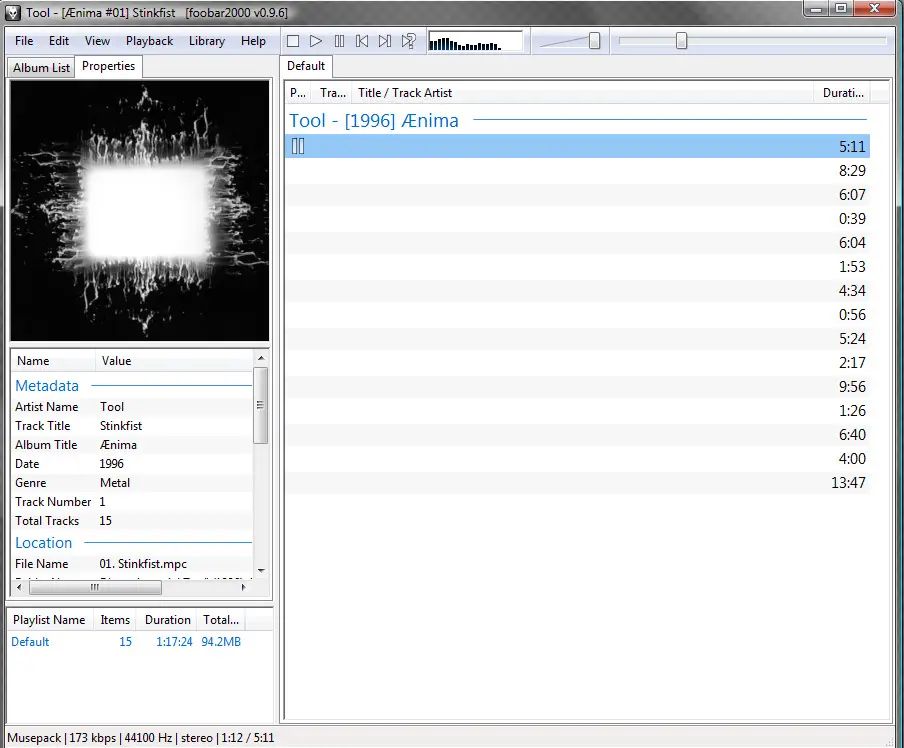Click the properties scroll-down arrow
Screen dimensions: 904x748
[261, 570]
